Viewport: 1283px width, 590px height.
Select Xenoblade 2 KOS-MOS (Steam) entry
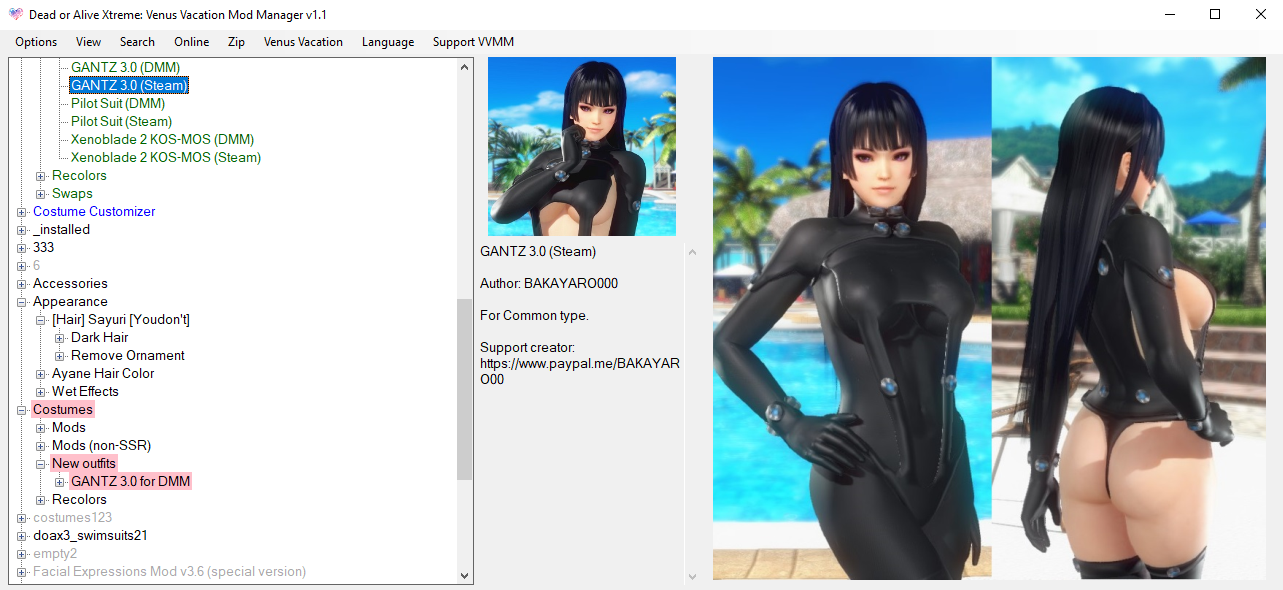point(165,157)
